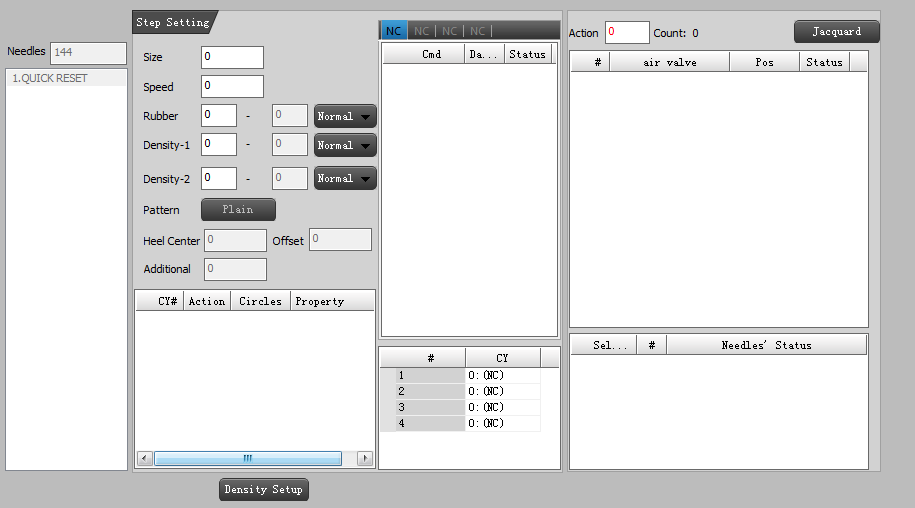Viewport: 915px width, 508px height.
Task: Select row 2 in the CY table
Action: click(430, 391)
